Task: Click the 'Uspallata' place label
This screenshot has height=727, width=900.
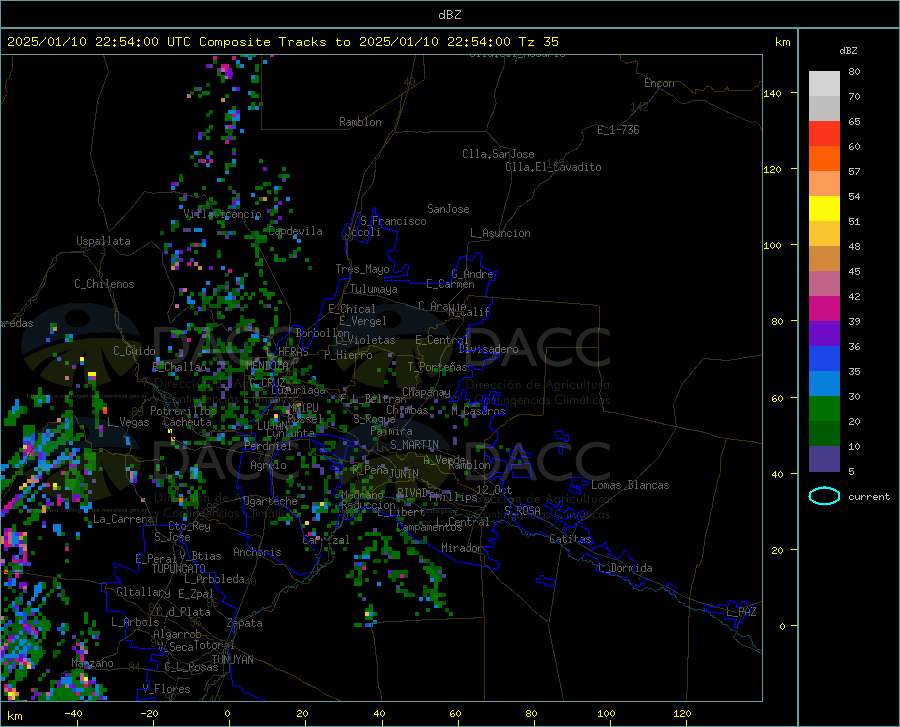Action: coord(103,241)
